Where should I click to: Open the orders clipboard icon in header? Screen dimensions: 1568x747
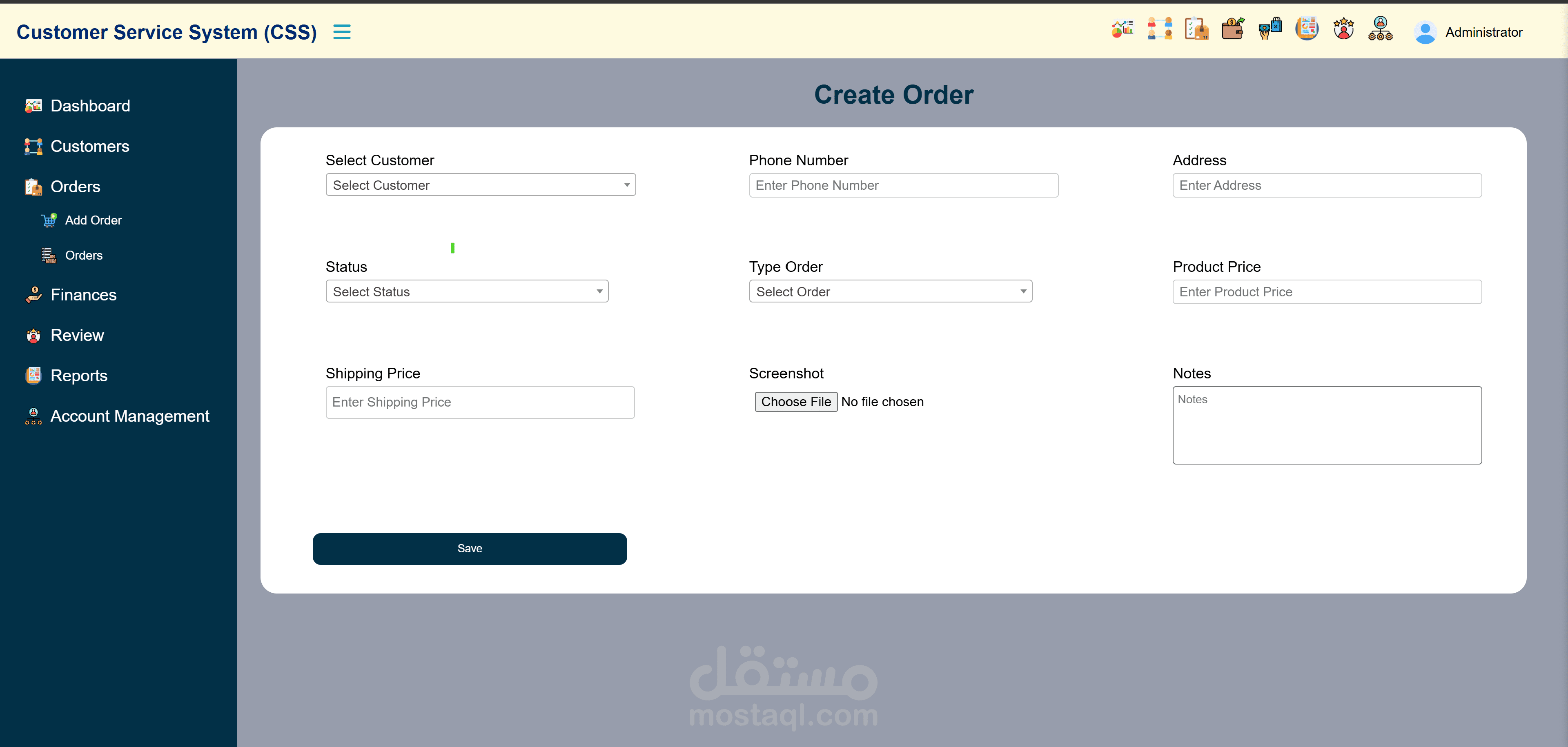point(1196,29)
